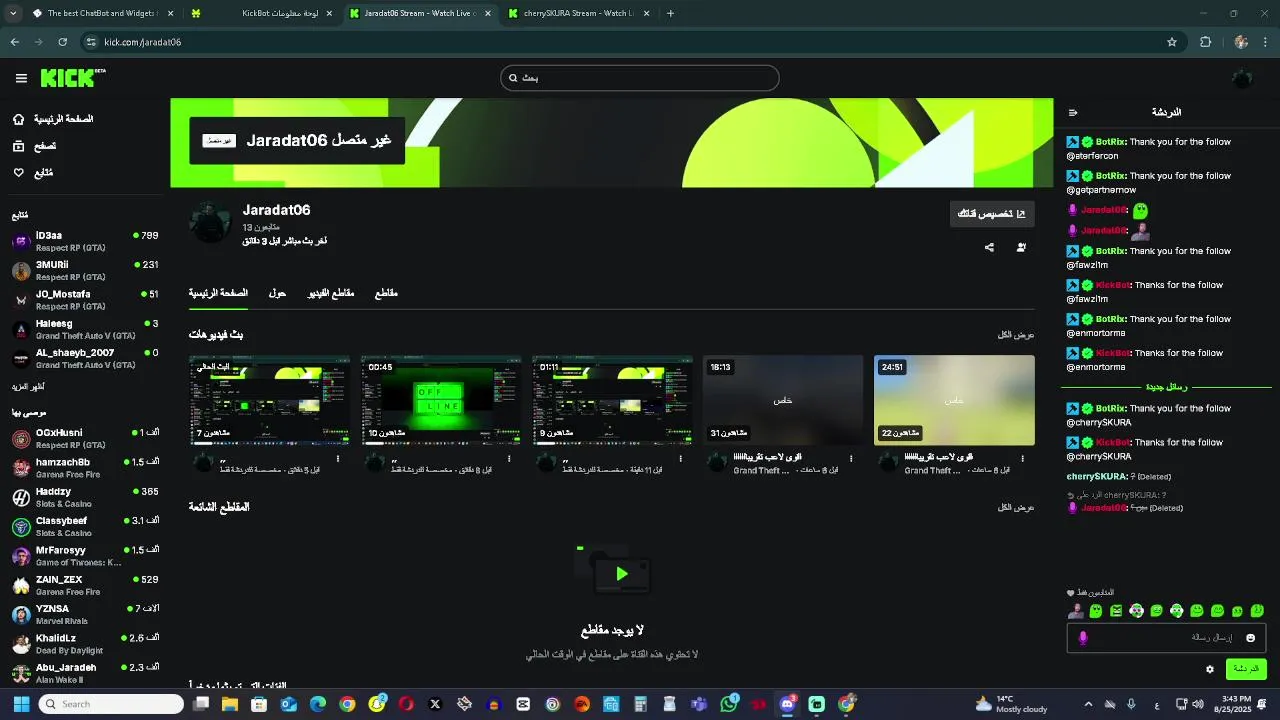
Task: Click the play icon in the empty clips section
Action: click(x=622, y=574)
